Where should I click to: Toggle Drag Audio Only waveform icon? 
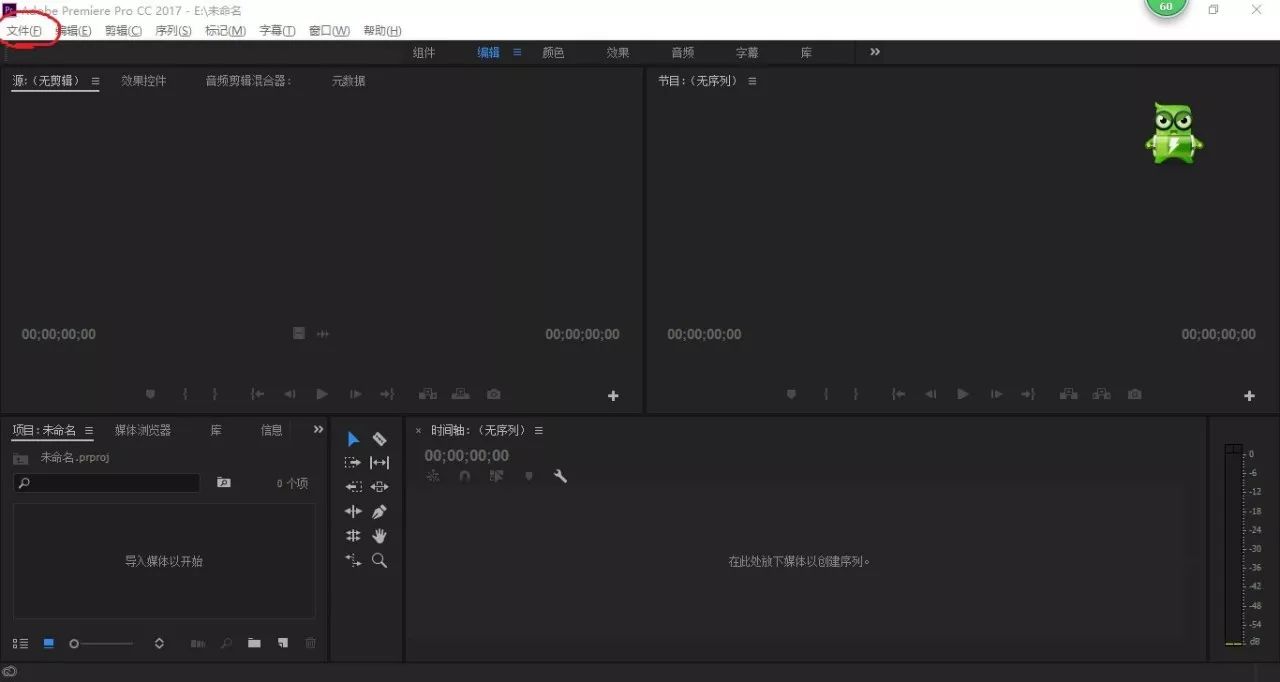pos(323,333)
